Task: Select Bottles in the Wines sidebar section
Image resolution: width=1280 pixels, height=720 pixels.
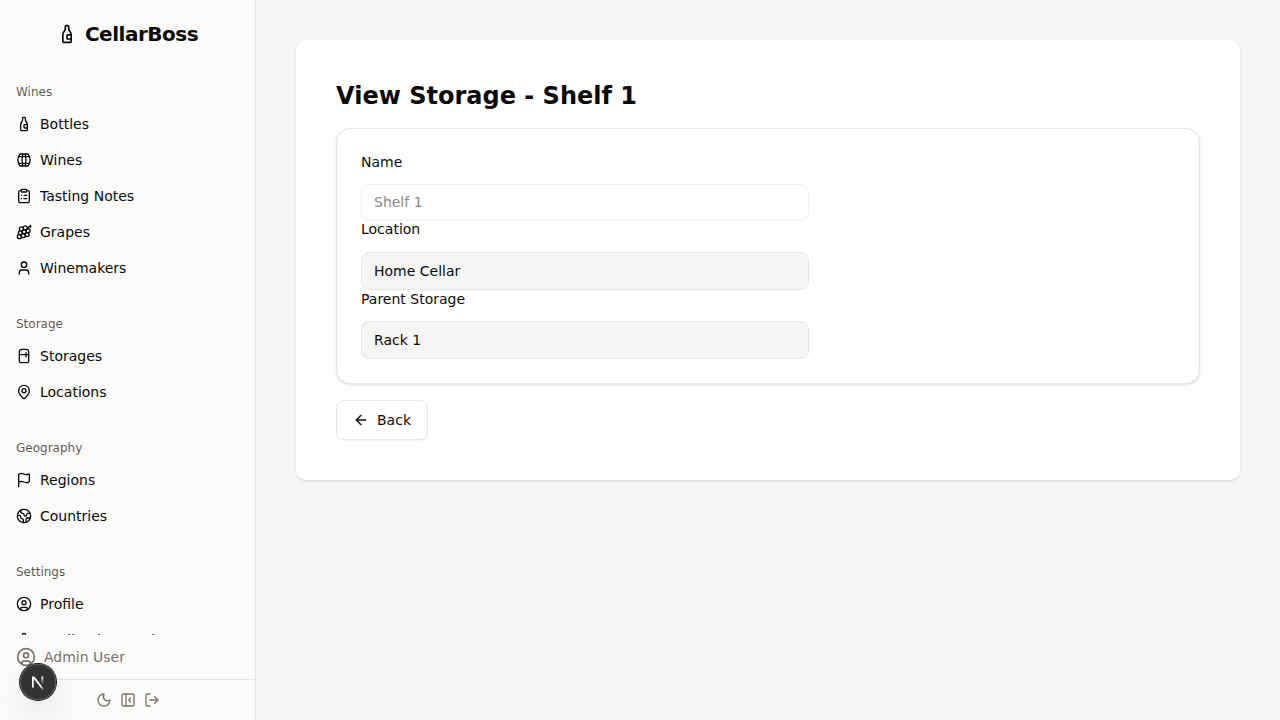Action: [64, 123]
